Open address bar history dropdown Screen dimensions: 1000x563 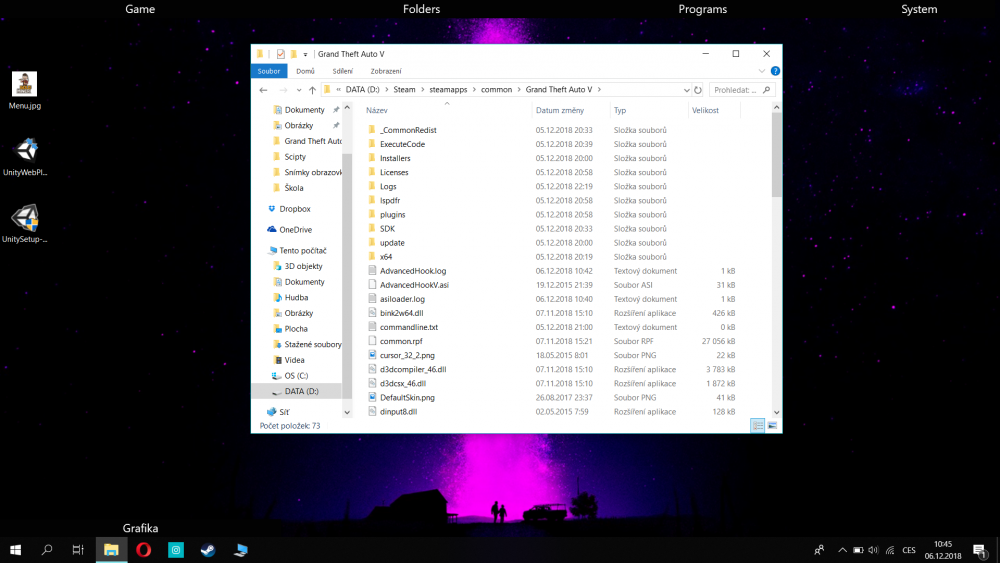pos(686,90)
